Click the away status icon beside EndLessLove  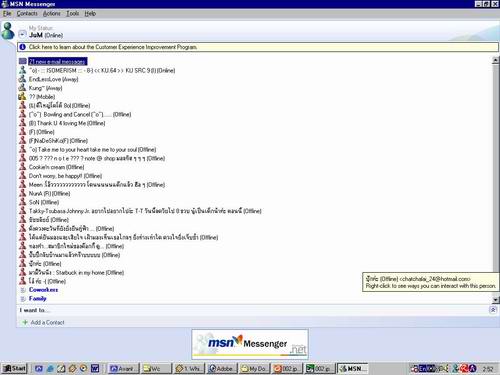pos(22,79)
